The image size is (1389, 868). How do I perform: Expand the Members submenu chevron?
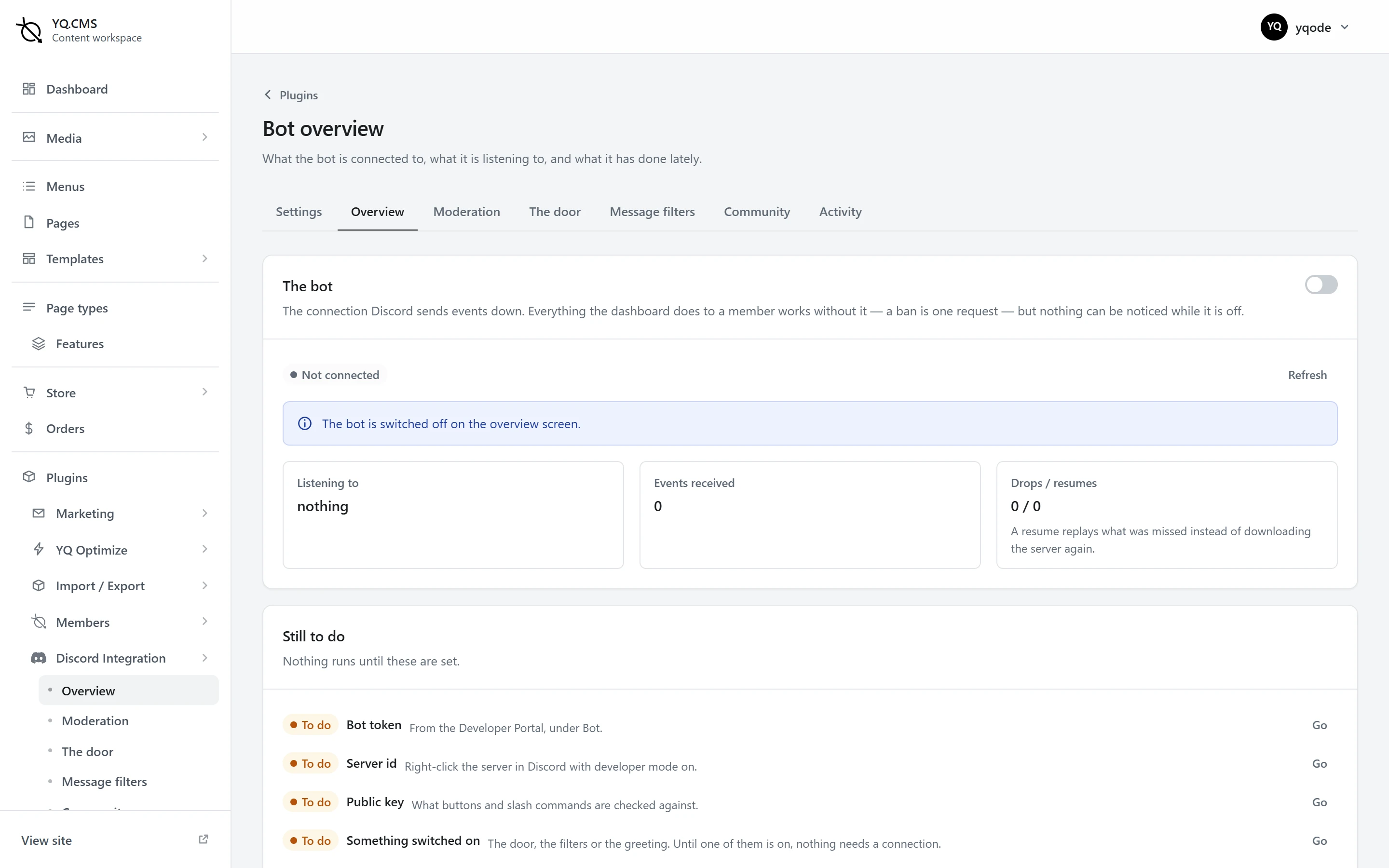point(205,622)
